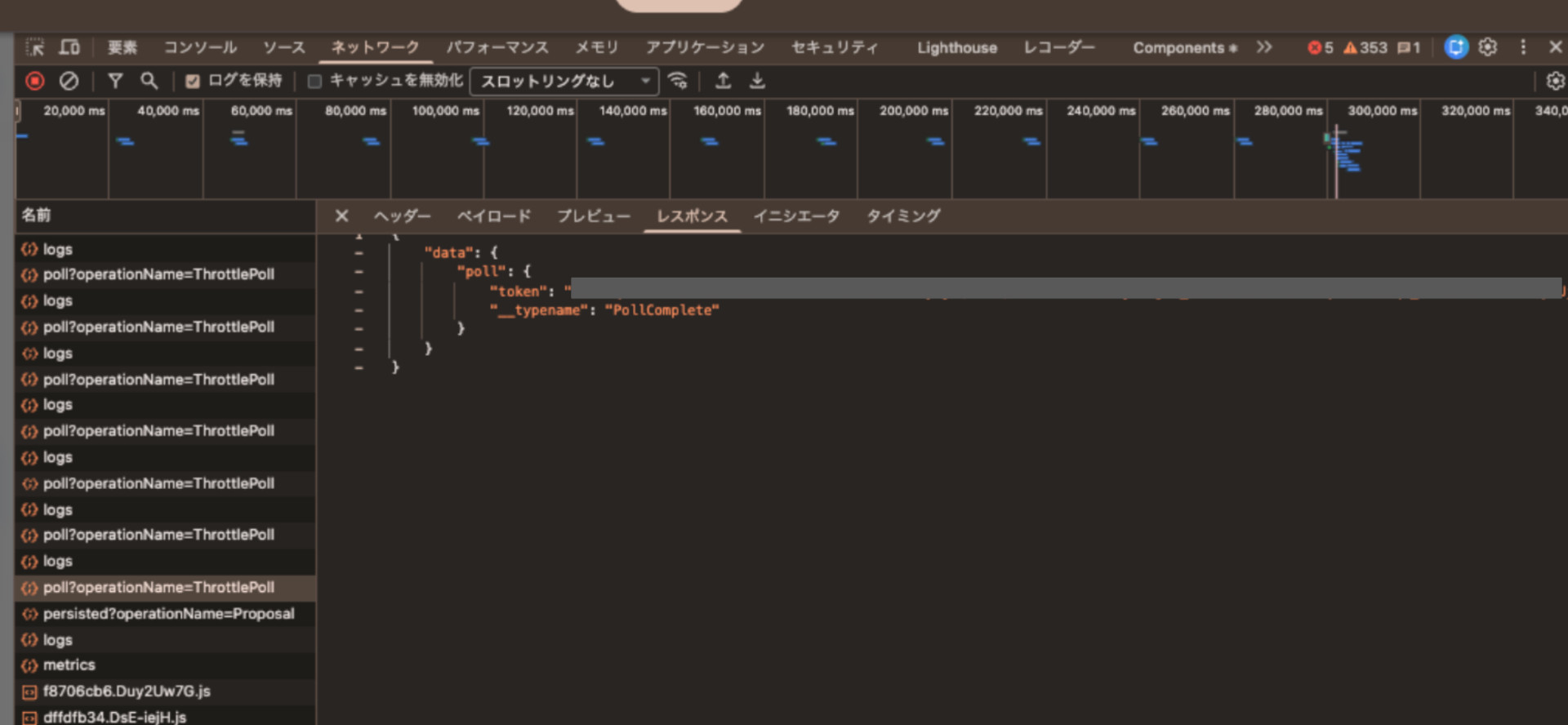The image size is (1568, 725).
Task: Click the red error count indicator
Action: (1321, 47)
